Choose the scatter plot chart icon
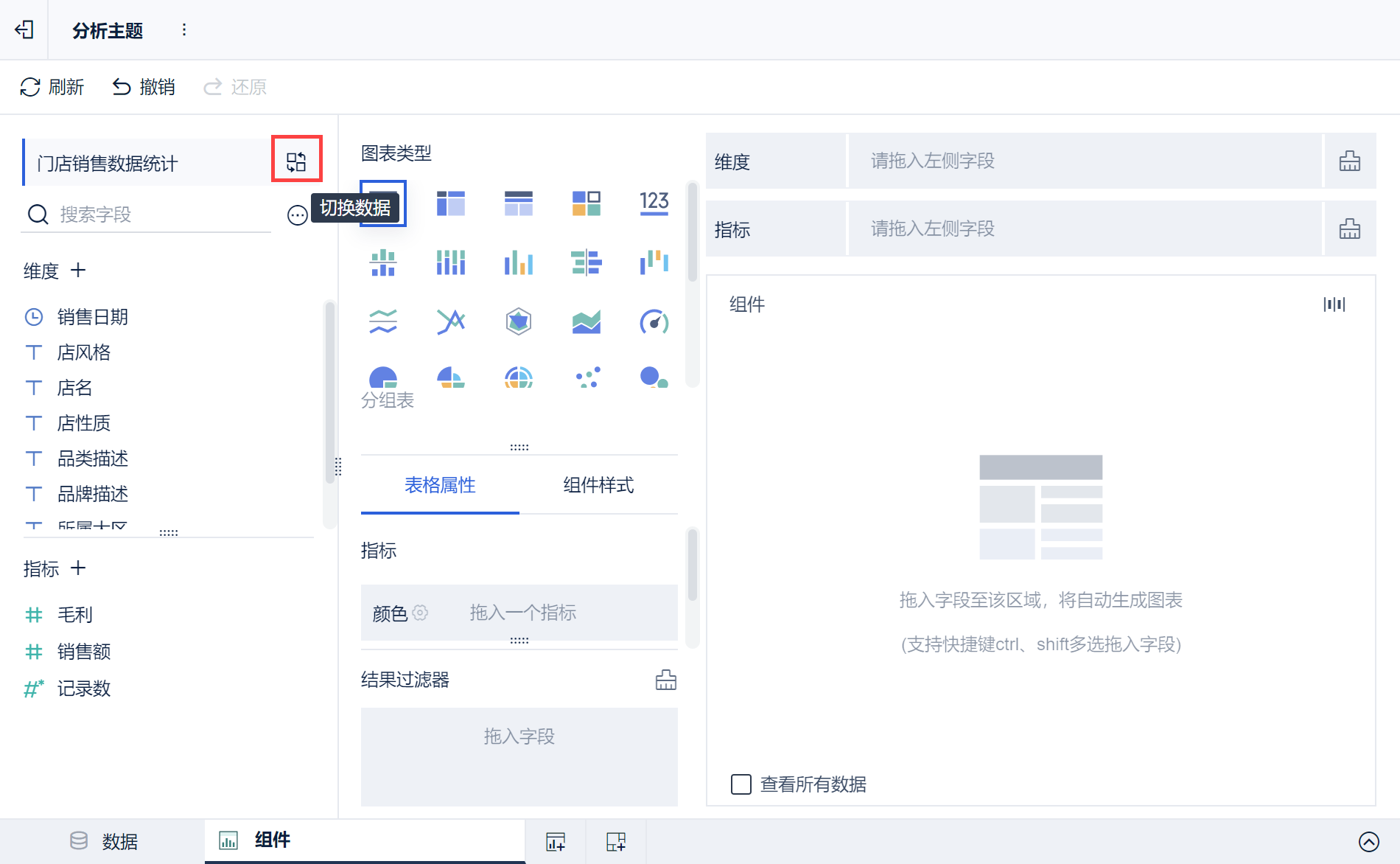Image resolution: width=1400 pixels, height=864 pixels. pyautogui.click(x=587, y=377)
